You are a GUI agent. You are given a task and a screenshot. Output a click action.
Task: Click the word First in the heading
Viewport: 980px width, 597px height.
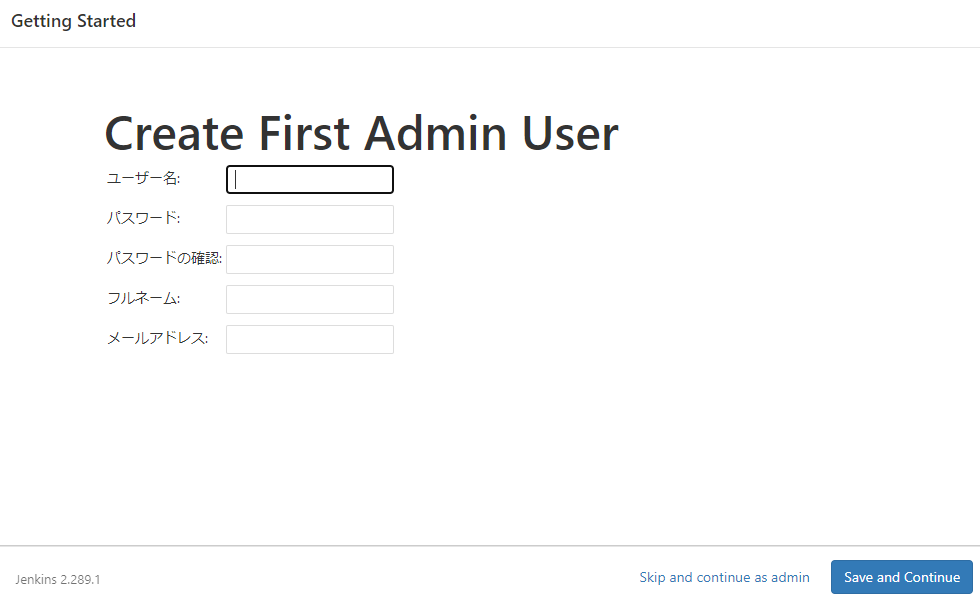click(x=304, y=134)
